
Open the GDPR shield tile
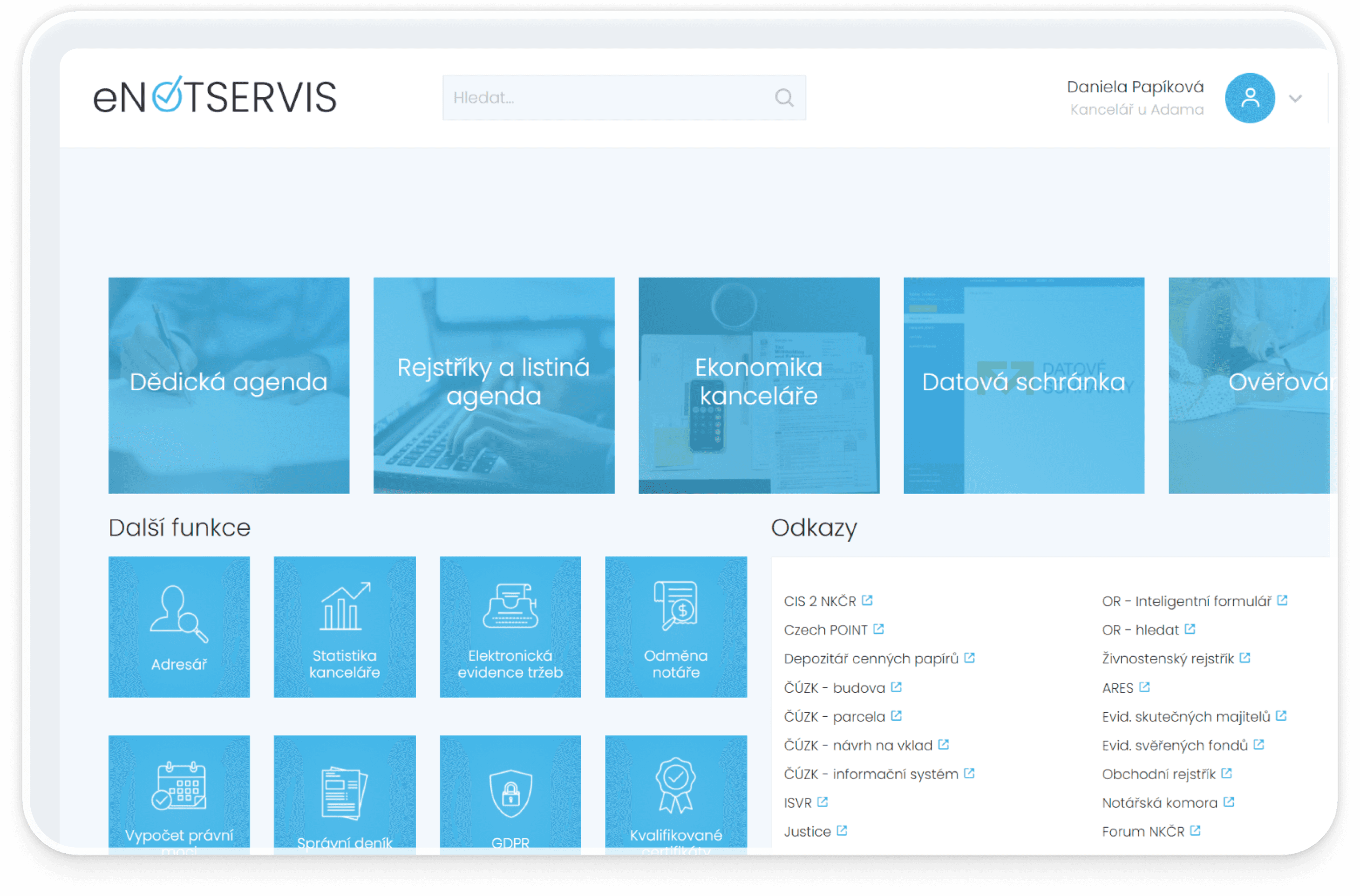pos(510,794)
